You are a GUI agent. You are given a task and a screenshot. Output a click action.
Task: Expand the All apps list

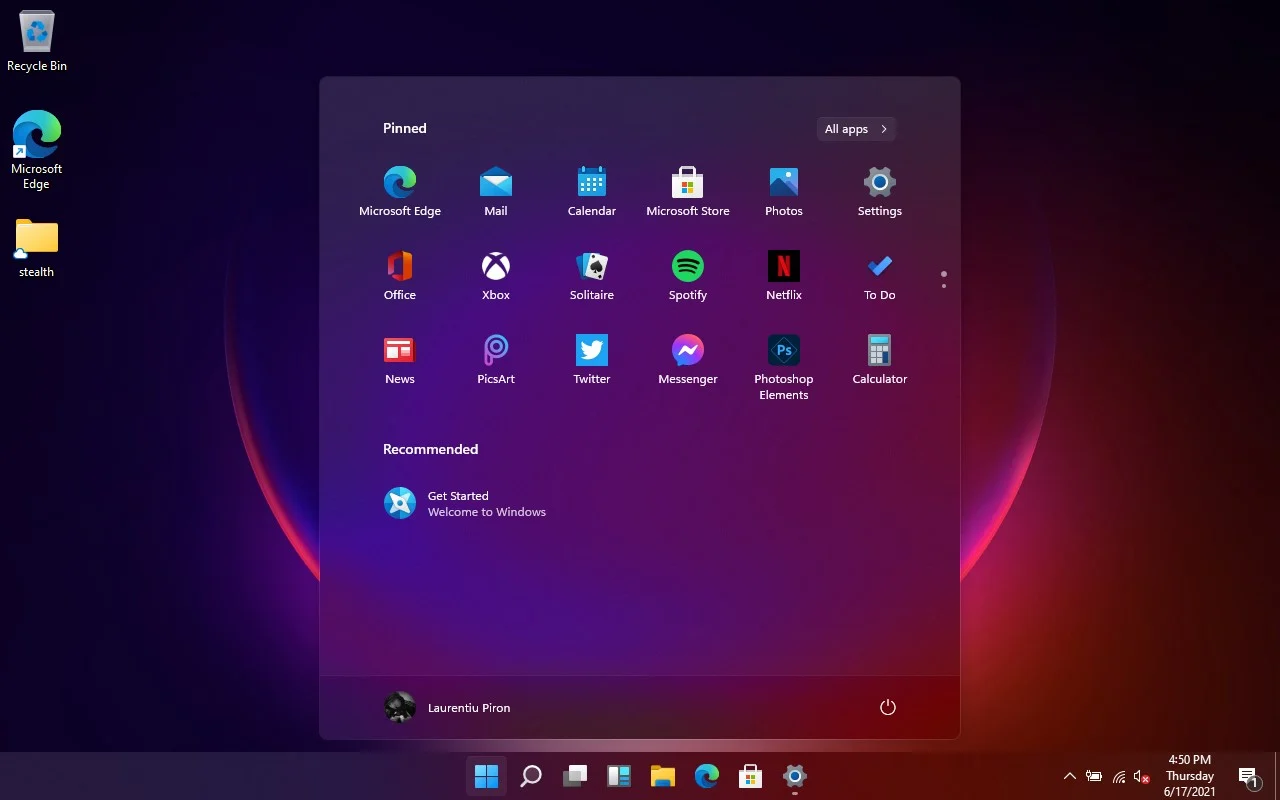[855, 129]
